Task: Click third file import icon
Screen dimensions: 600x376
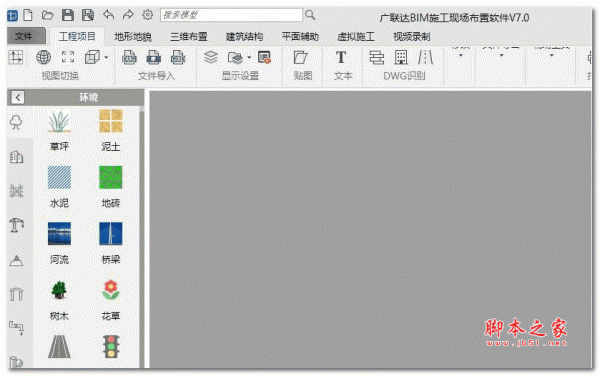Action: [178, 57]
